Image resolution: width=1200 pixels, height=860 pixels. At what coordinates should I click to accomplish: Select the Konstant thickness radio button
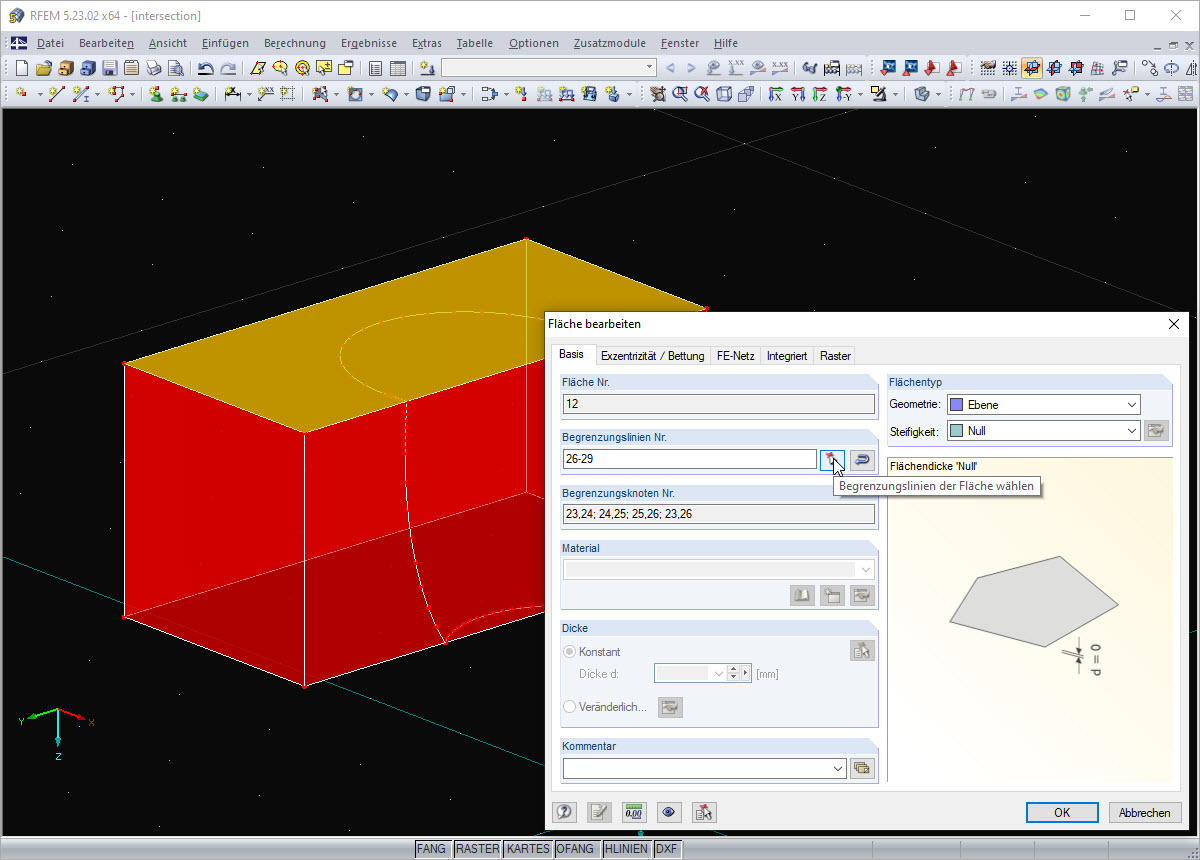[x=570, y=652]
